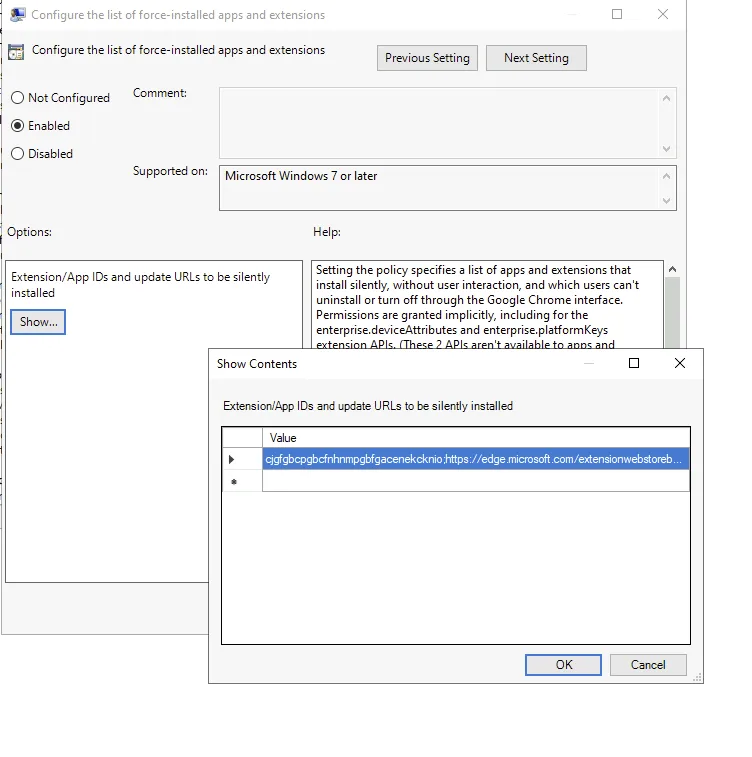This screenshot has height=757, width=752.
Task: Confirm Show Contents with OK
Action: coord(563,665)
